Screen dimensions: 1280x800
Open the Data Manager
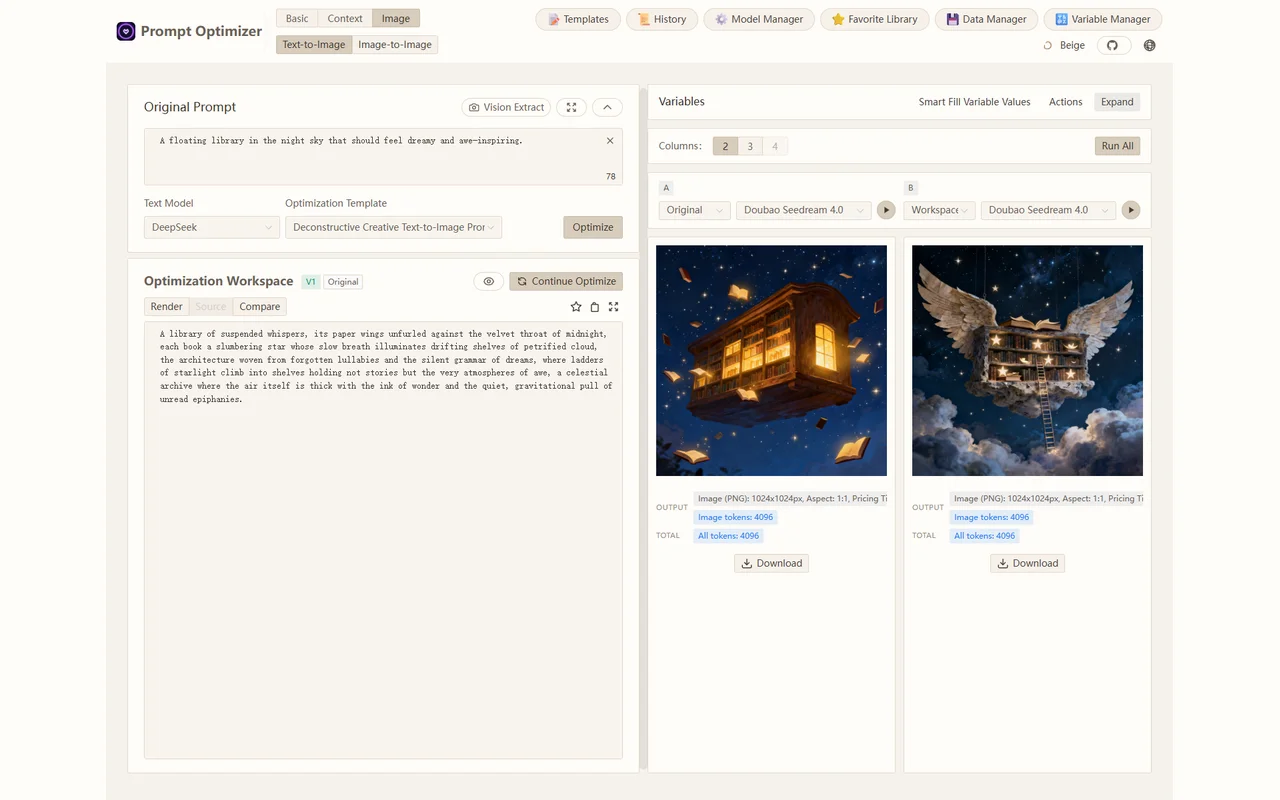(985, 19)
